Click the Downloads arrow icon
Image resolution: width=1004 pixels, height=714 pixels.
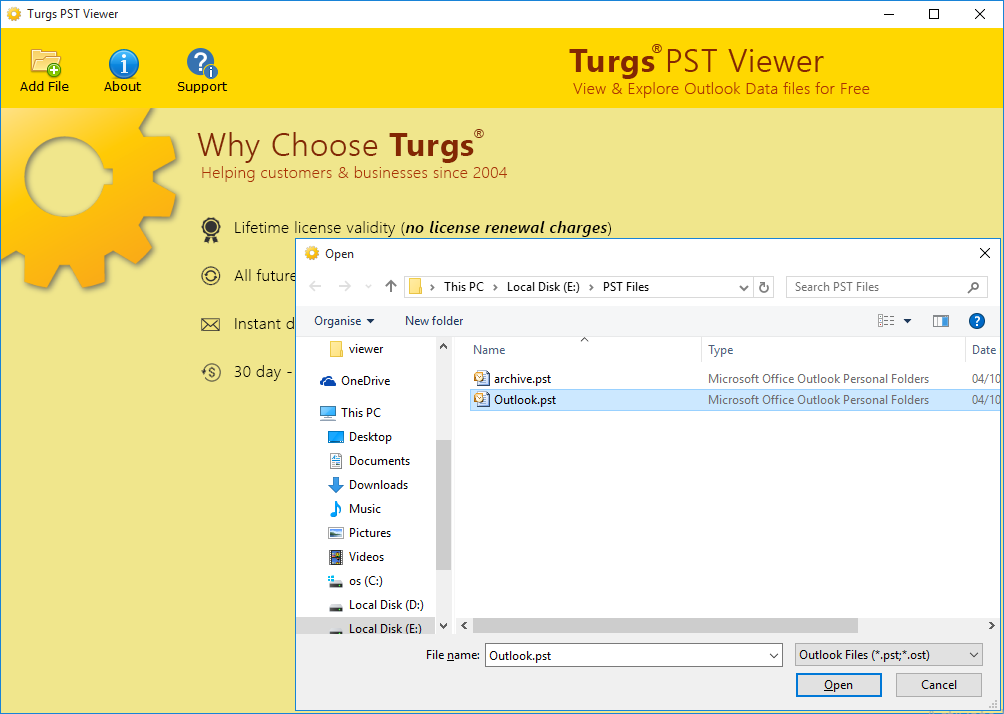point(336,485)
